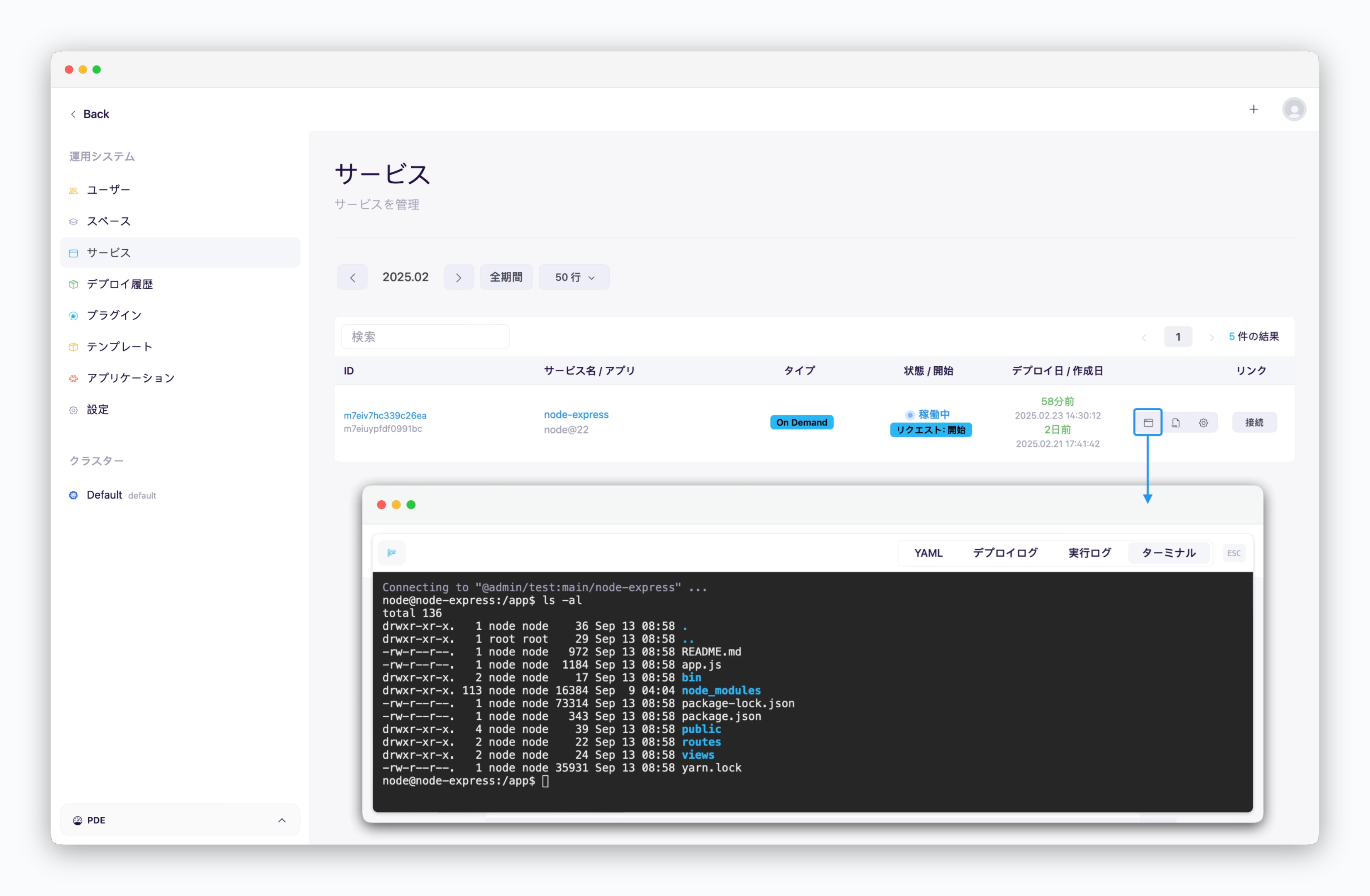Viewport: 1370px width, 896px height.
Task: Switch to the 実行ログ tab
Action: tap(1089, 553)
